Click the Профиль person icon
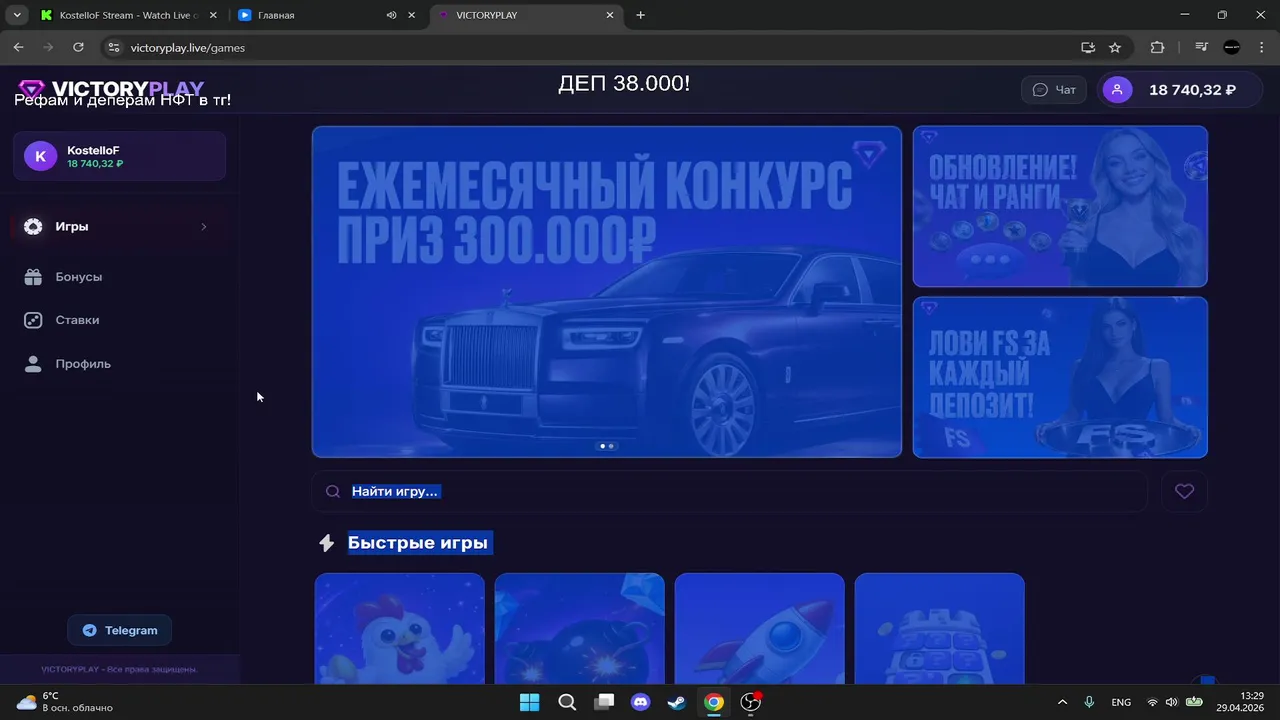This screenshot has height=720, width=1280. (x=33, y=364)
